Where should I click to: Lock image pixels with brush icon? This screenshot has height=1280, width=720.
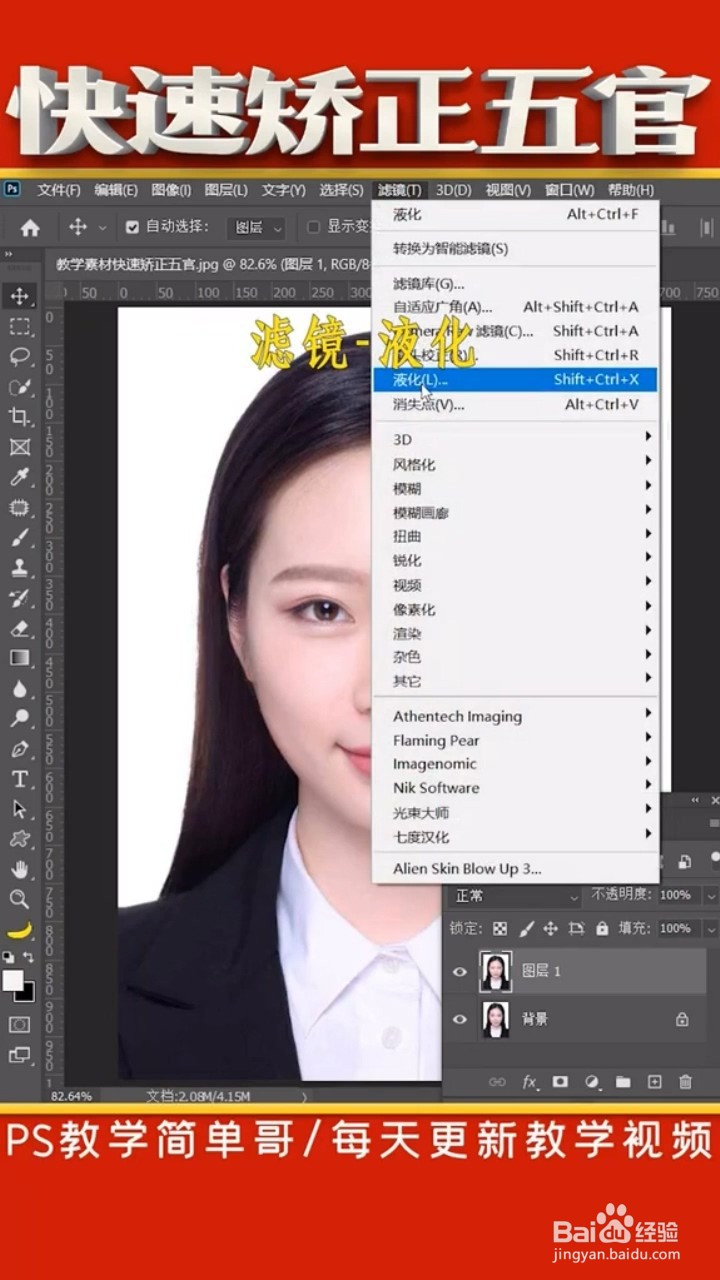(x=527, y=928)
